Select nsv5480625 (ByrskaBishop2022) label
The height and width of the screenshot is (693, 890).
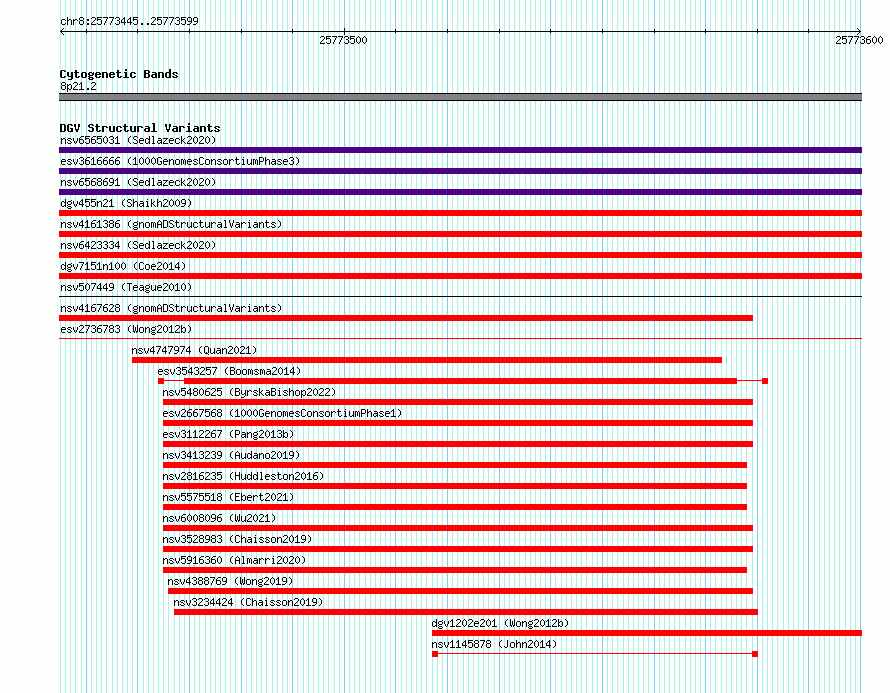[x=249, y=392]
